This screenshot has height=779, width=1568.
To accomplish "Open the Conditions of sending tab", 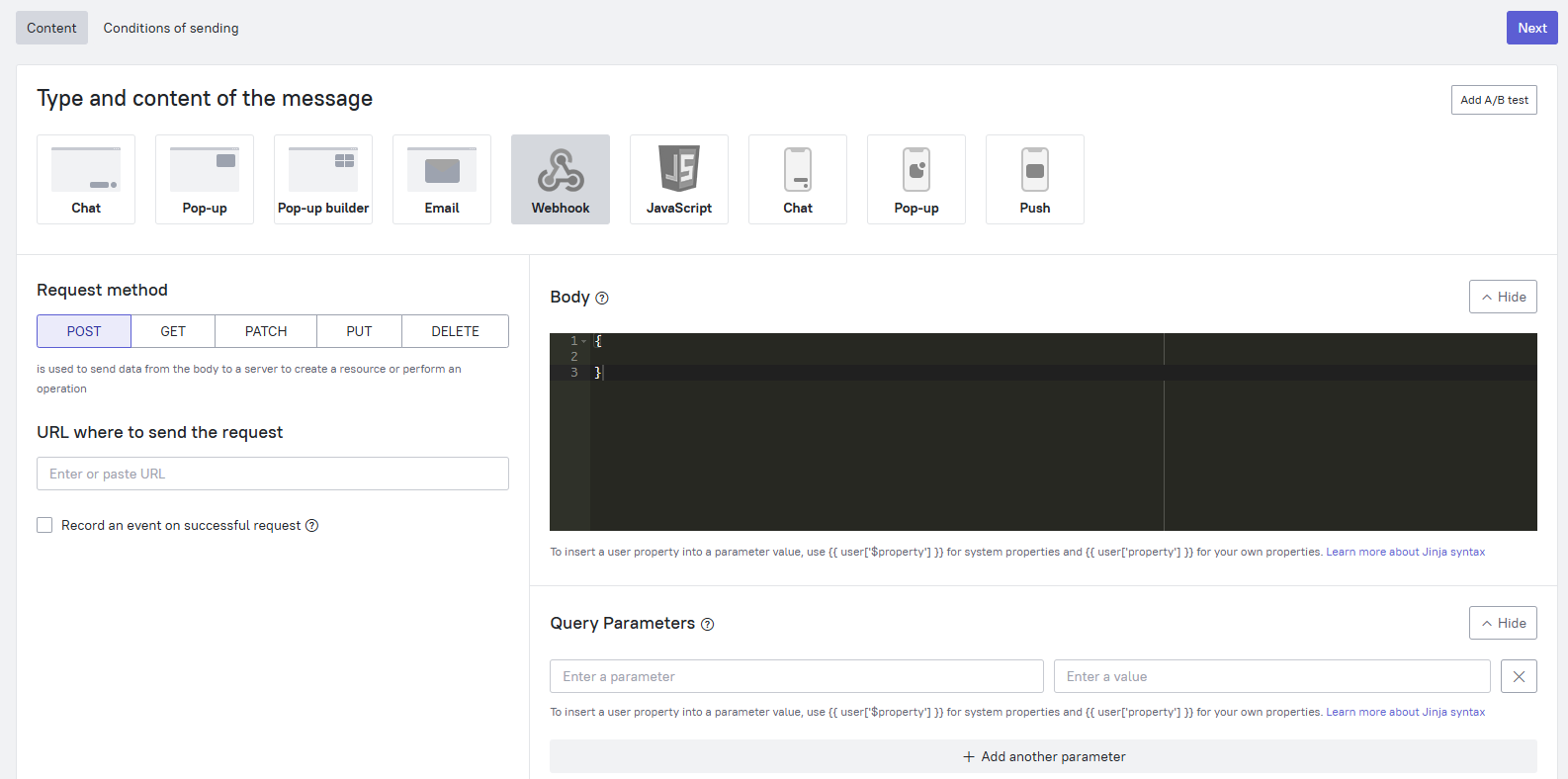I will pyautogui.click(x=171, y=28).
